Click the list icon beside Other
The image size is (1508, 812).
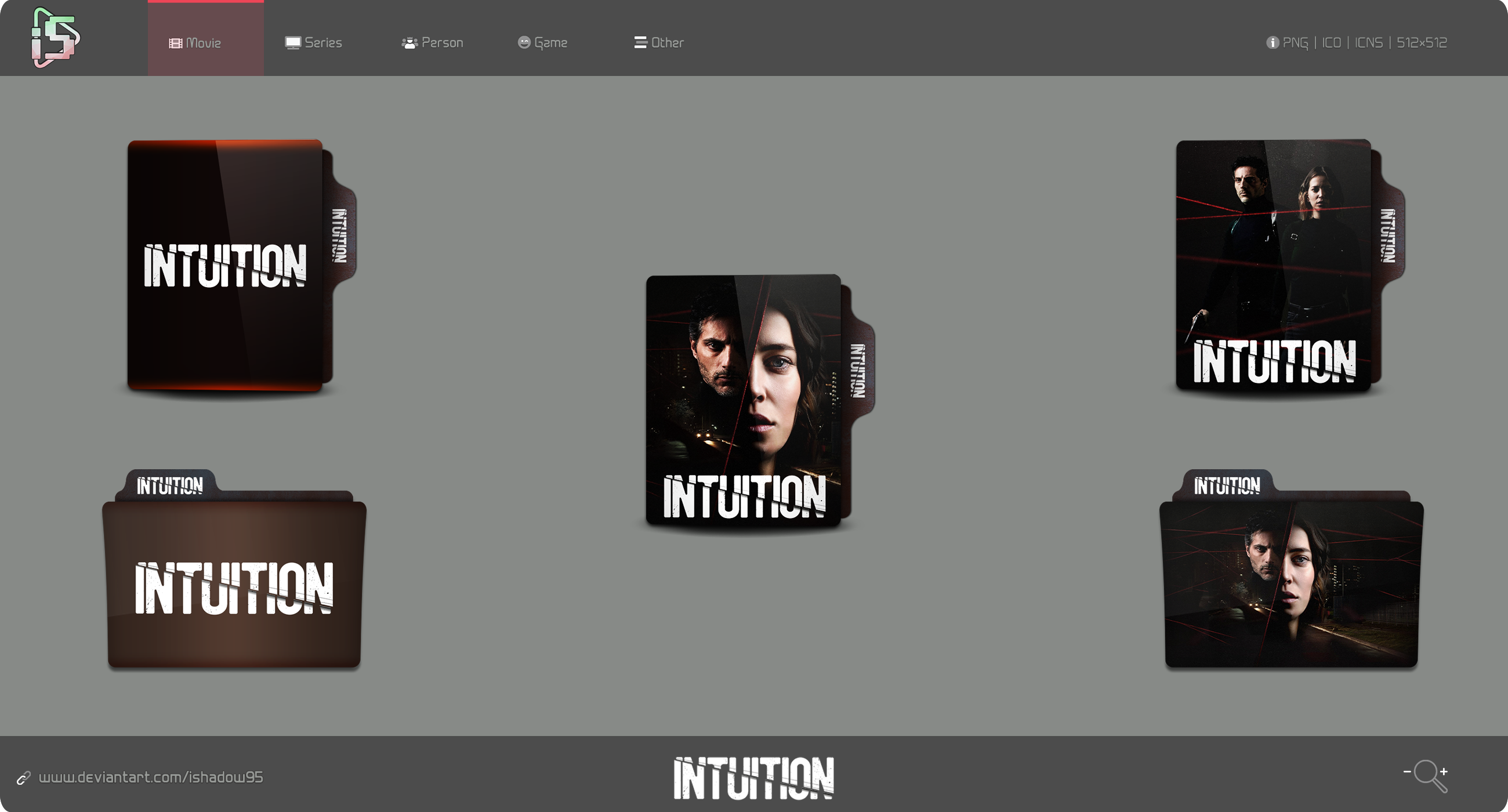tap(640, 42)
